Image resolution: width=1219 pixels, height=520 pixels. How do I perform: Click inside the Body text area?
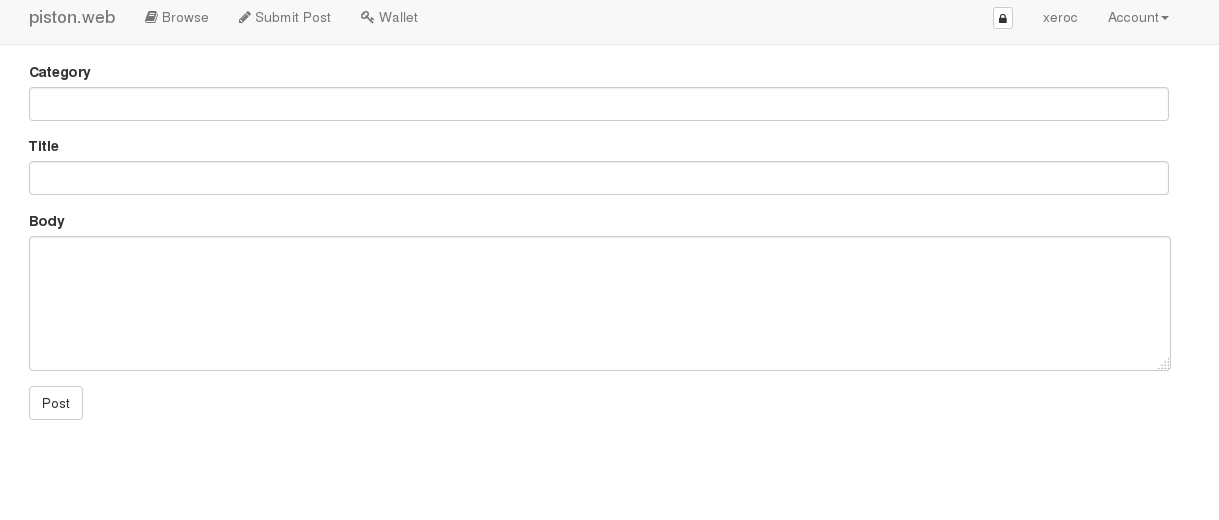[x=600, y=303]
